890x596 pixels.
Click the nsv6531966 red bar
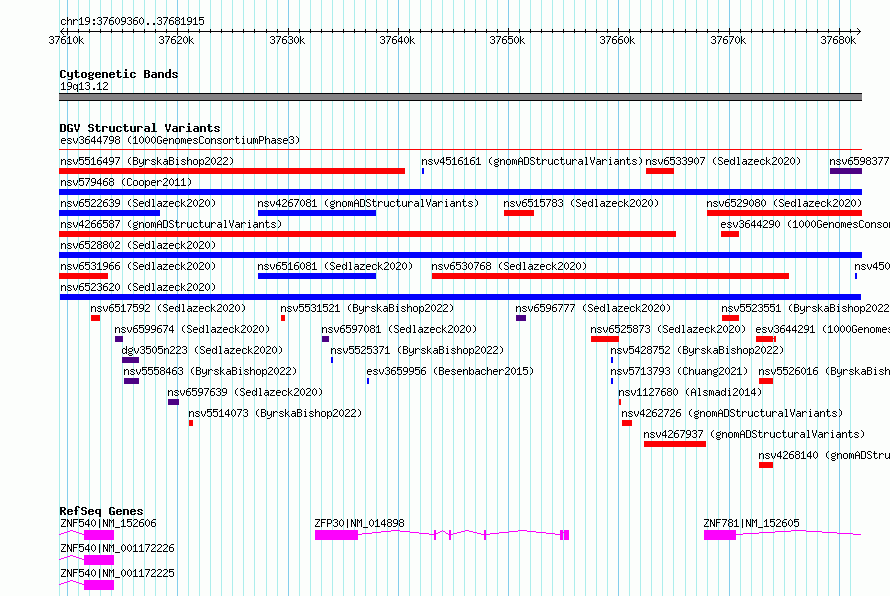(83, 276)
